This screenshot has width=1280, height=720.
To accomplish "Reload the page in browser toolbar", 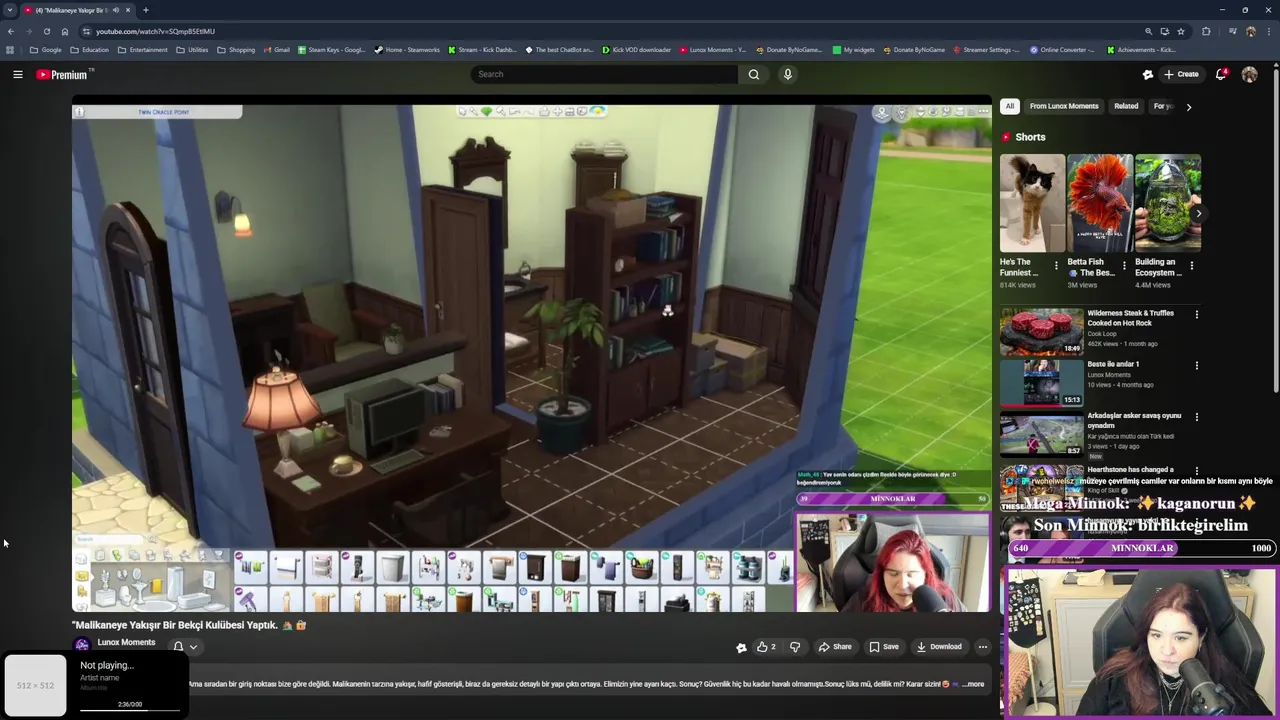I will coord(46,31).
